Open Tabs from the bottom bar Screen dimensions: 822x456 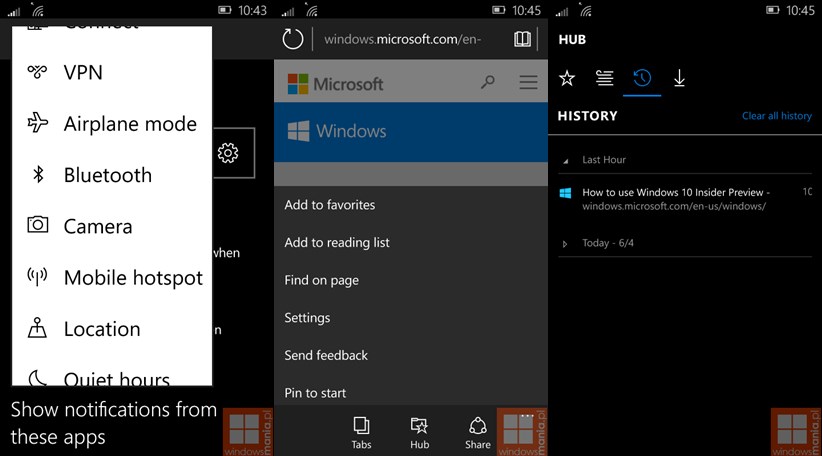(x=361, y=433)
